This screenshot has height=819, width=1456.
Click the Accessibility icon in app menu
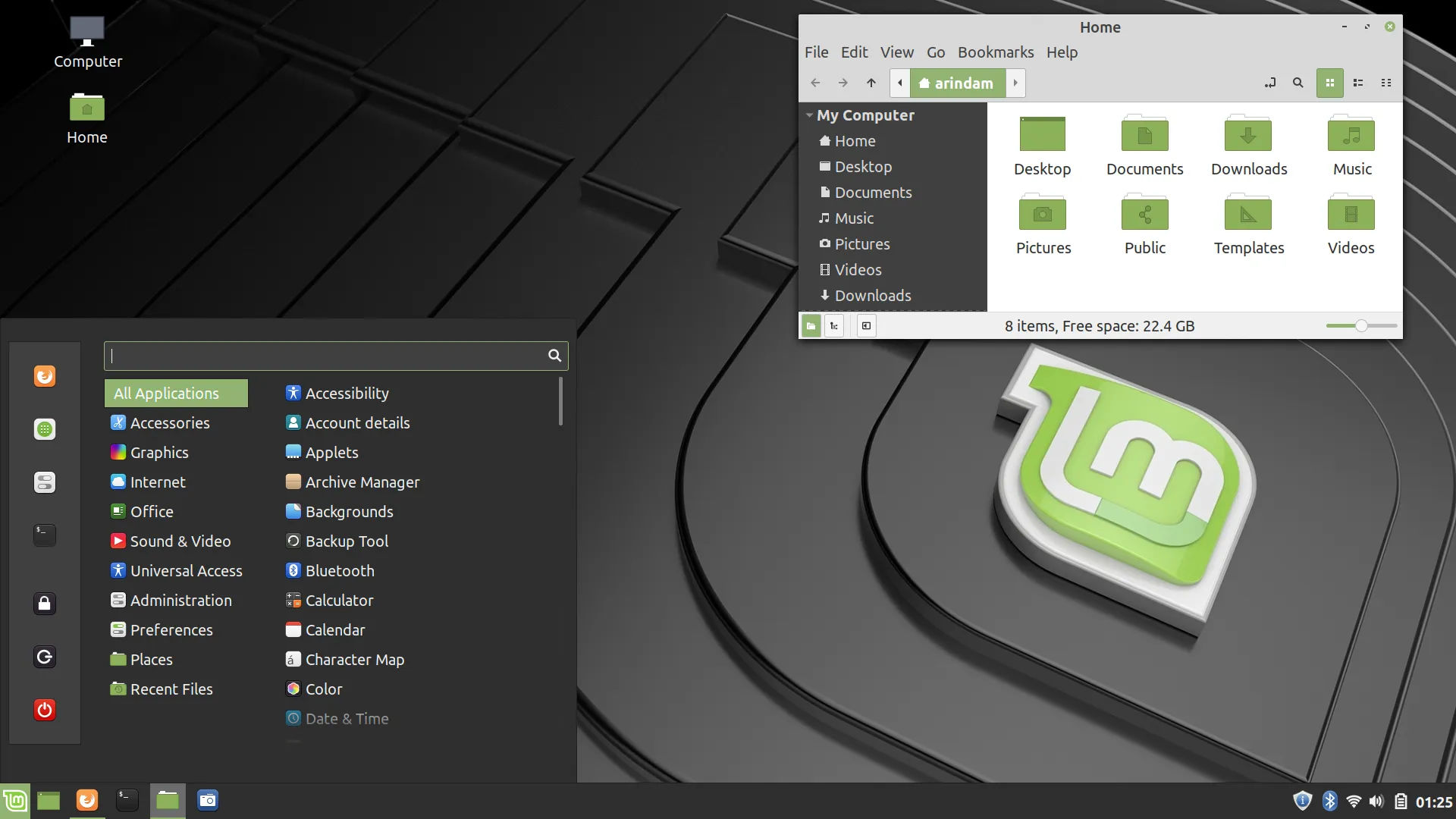click(x=292, y=392)
